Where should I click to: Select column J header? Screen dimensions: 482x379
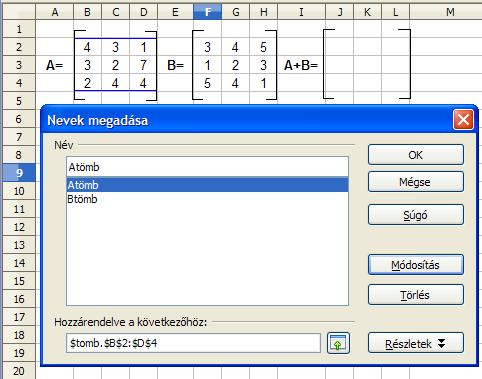tap(339, 12)
